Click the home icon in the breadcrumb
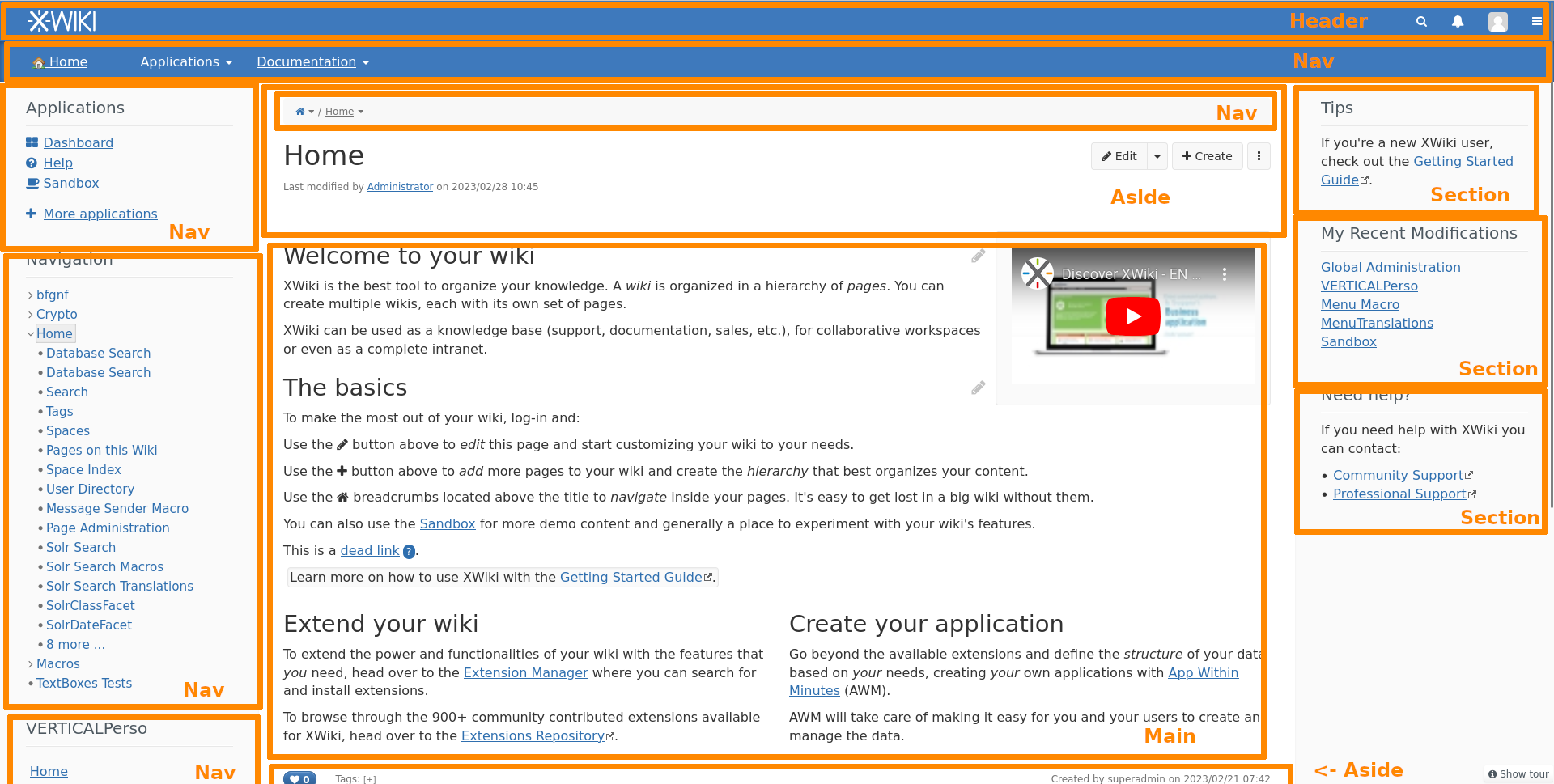Image resolution: width=1554 pixels, height=784 pixels. tap(300, 112)
